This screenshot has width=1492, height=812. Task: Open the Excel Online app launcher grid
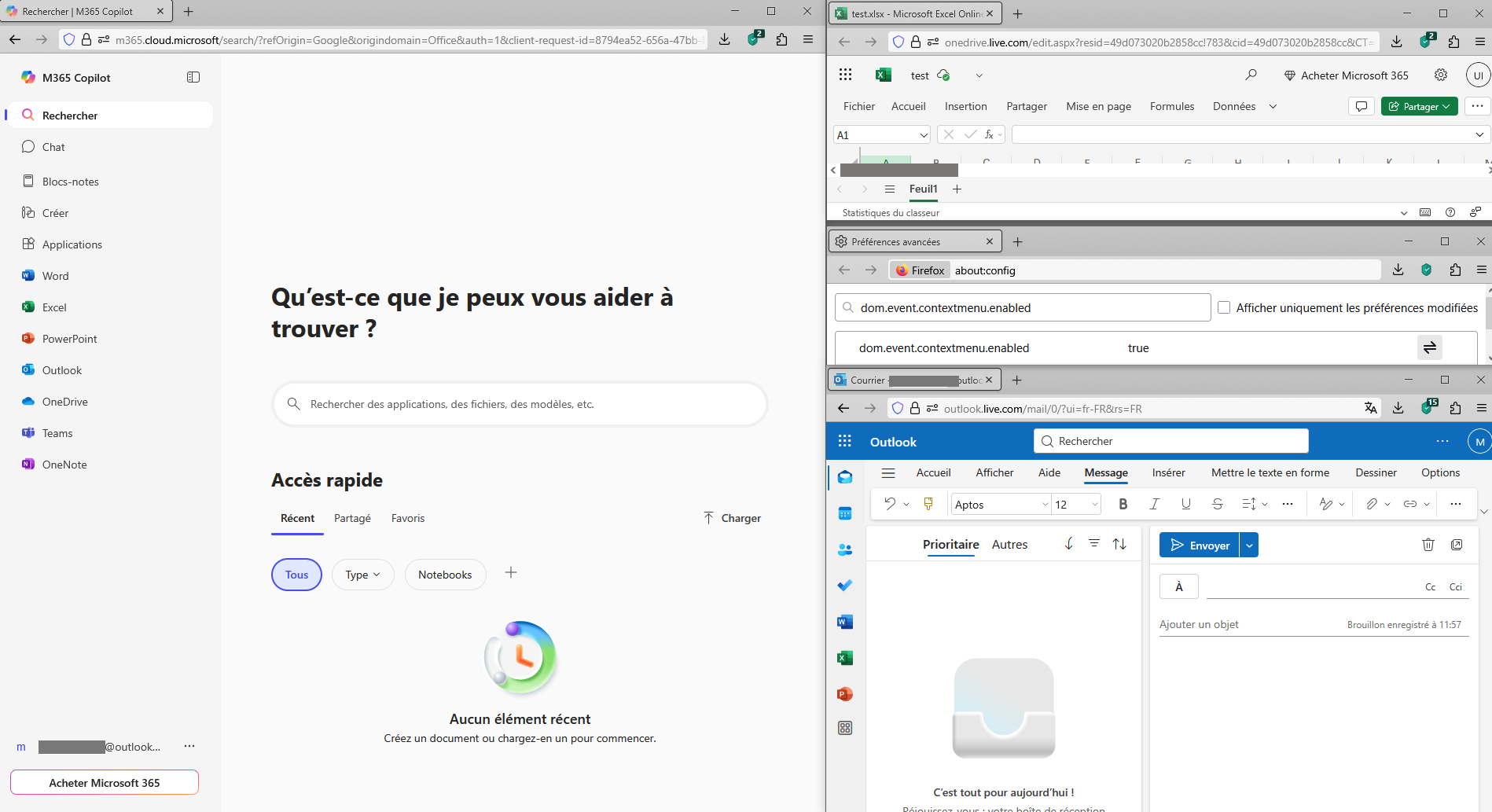tap(845, 75)
